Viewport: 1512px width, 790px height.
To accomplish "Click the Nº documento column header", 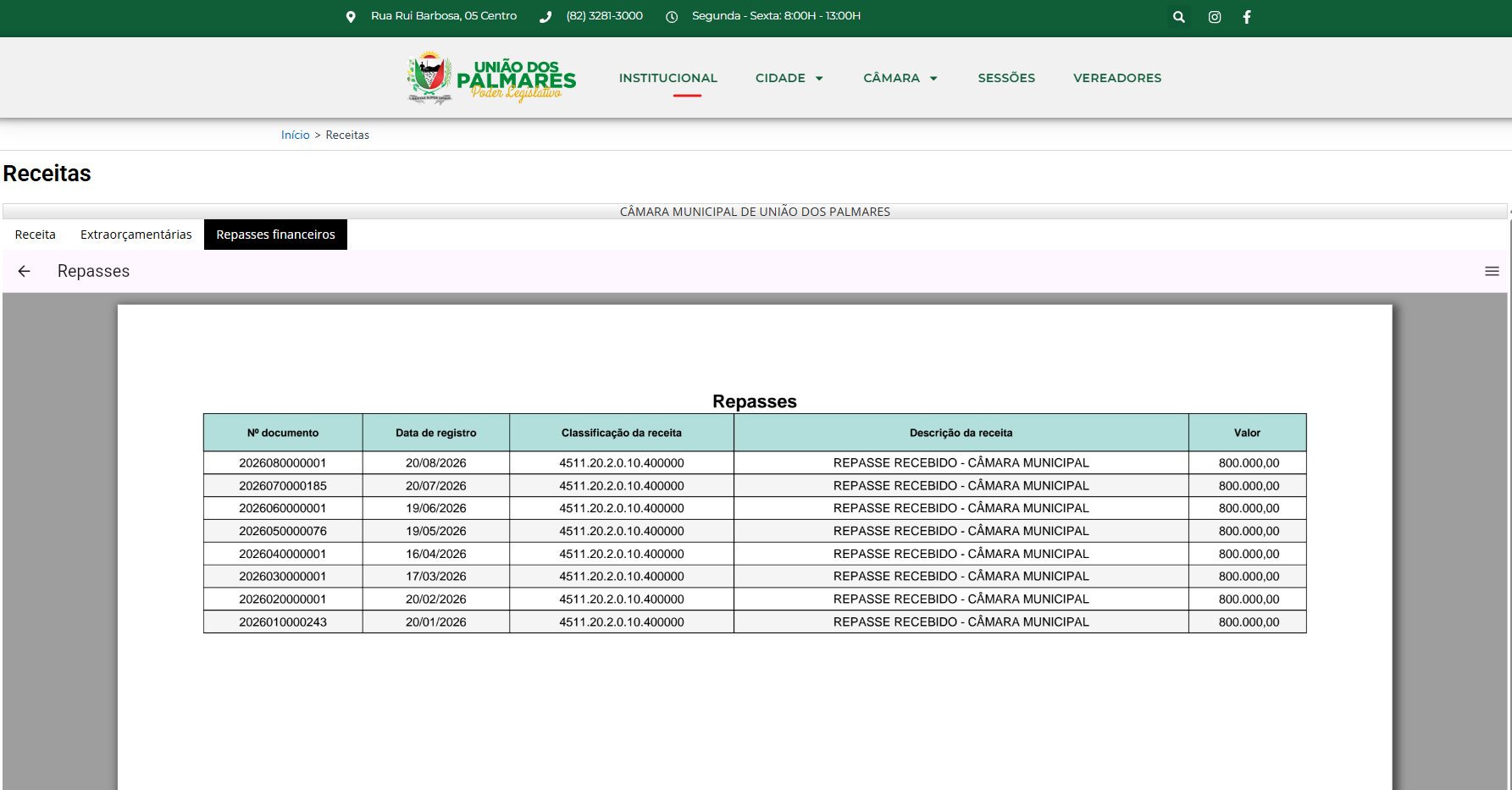I will [x=283, y=433].
